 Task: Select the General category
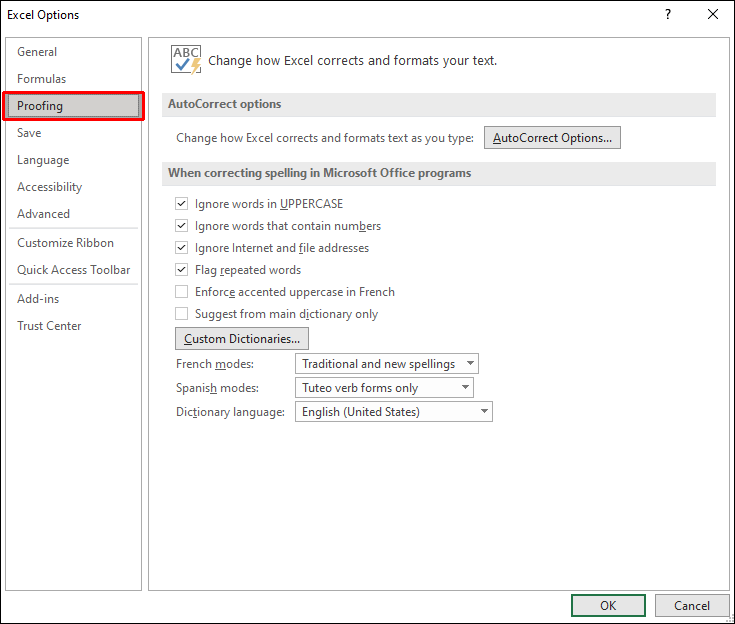tap(37, 52)
